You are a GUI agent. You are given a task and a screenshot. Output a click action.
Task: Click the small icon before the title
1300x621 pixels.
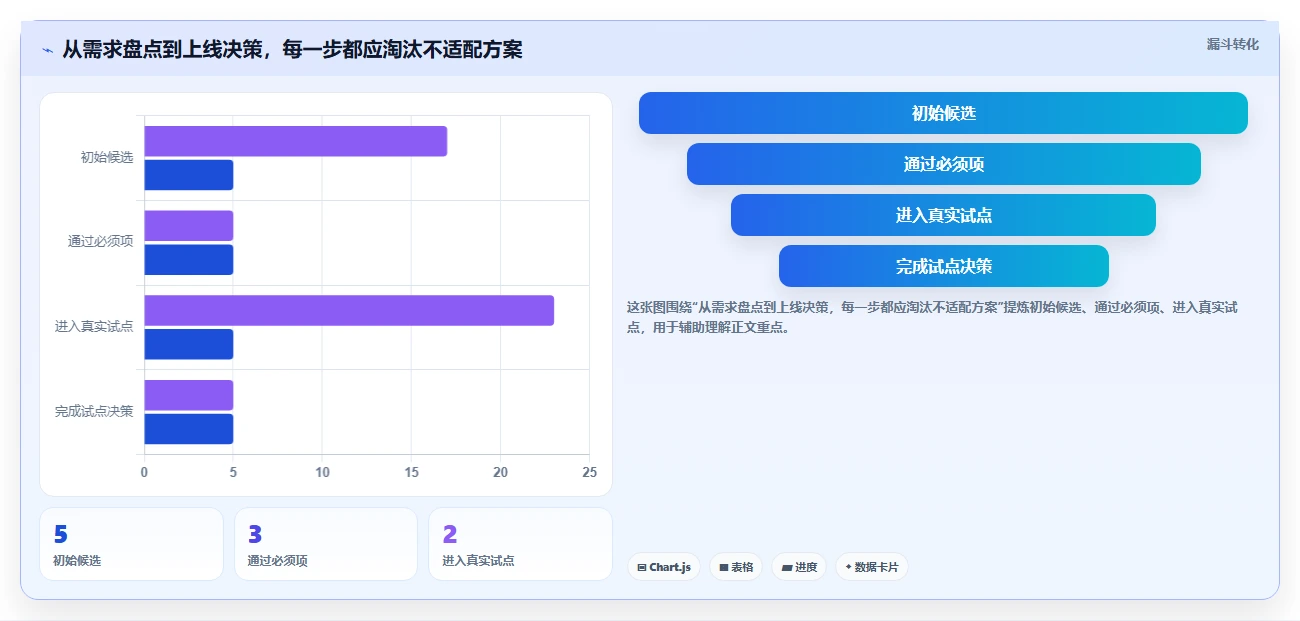tap(47, 50)
